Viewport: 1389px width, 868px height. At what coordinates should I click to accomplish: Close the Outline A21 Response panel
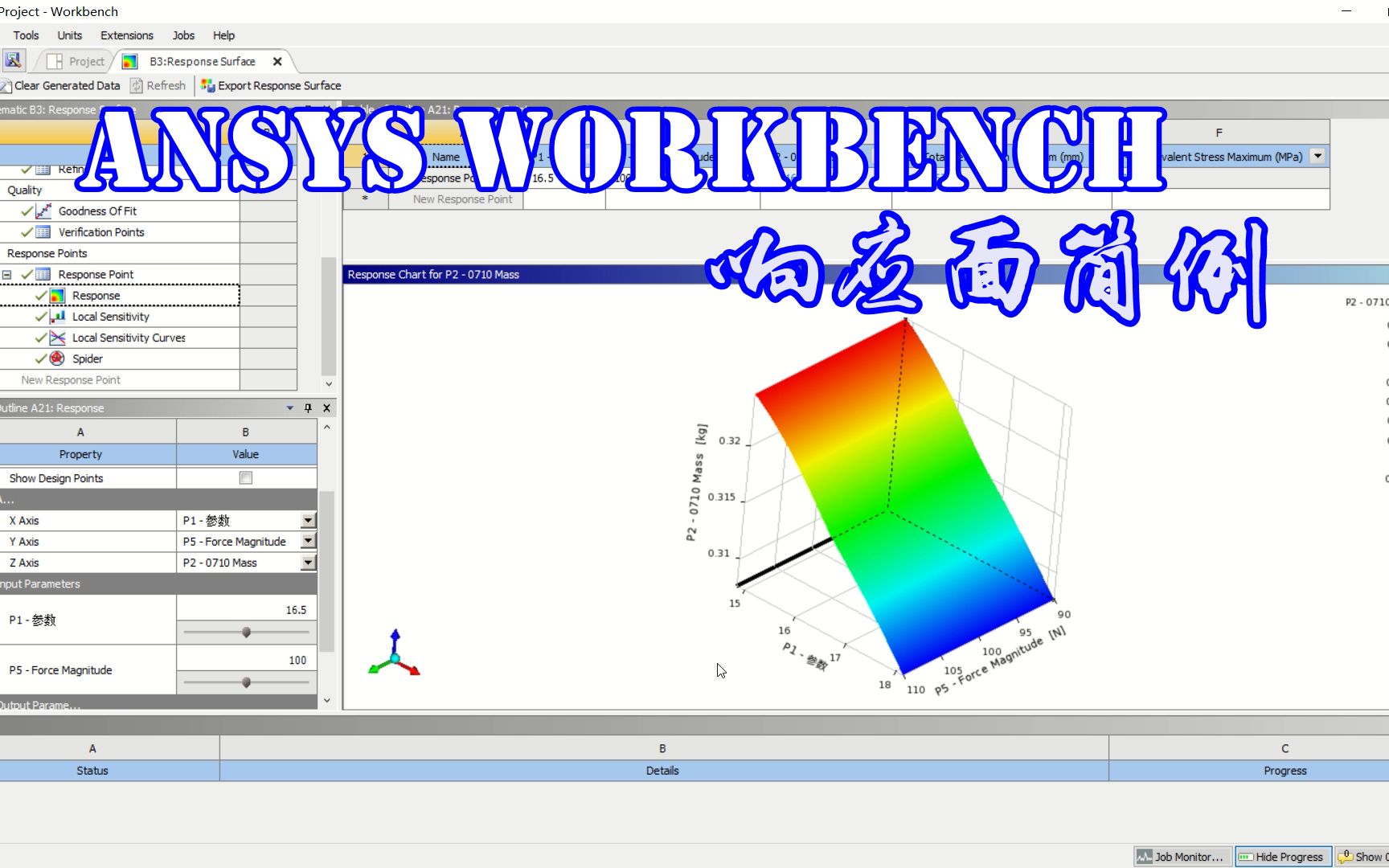pyautogui.click(x=326, y=408)
